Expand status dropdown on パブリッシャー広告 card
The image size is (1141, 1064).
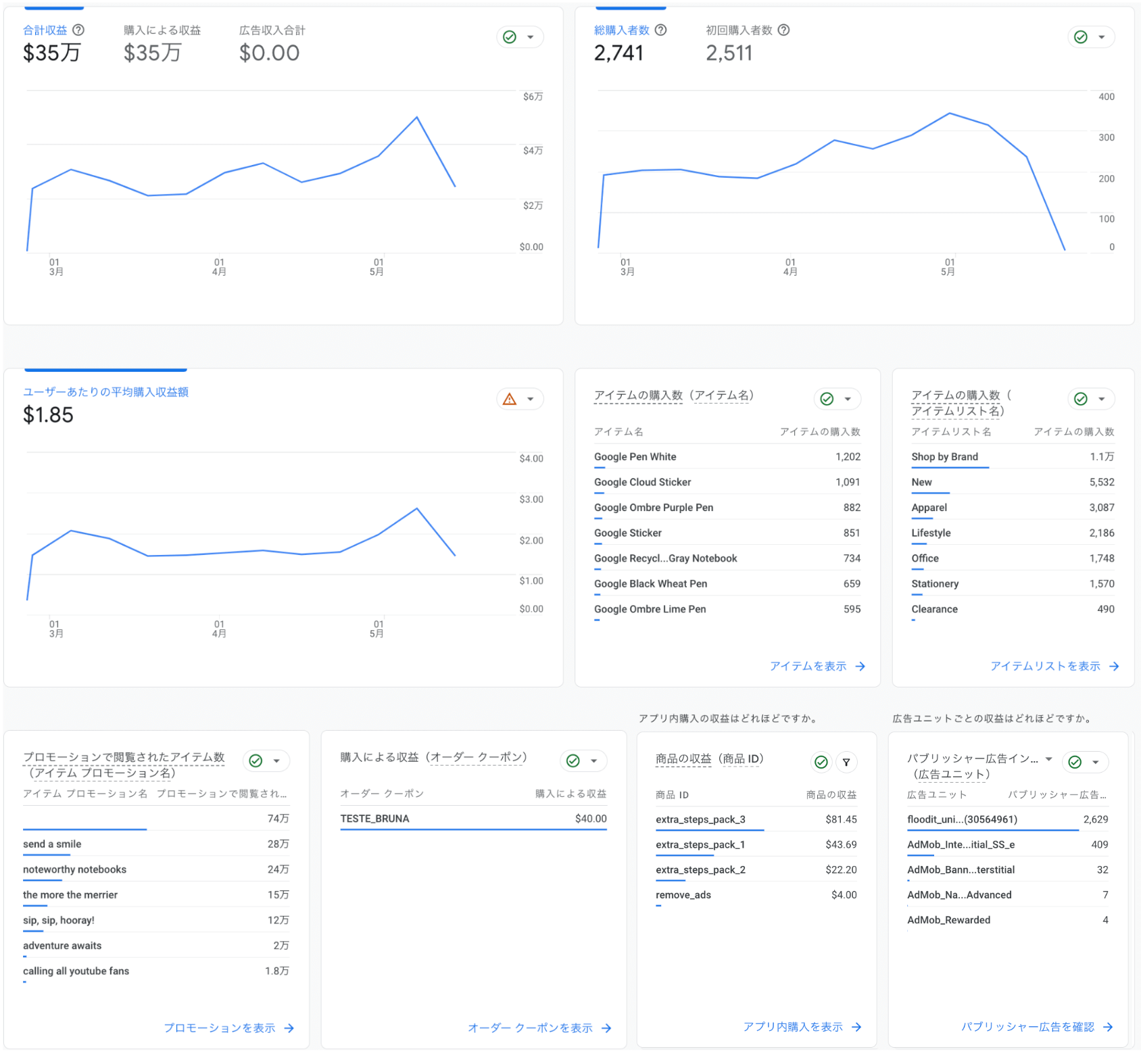click(1096, 762)
